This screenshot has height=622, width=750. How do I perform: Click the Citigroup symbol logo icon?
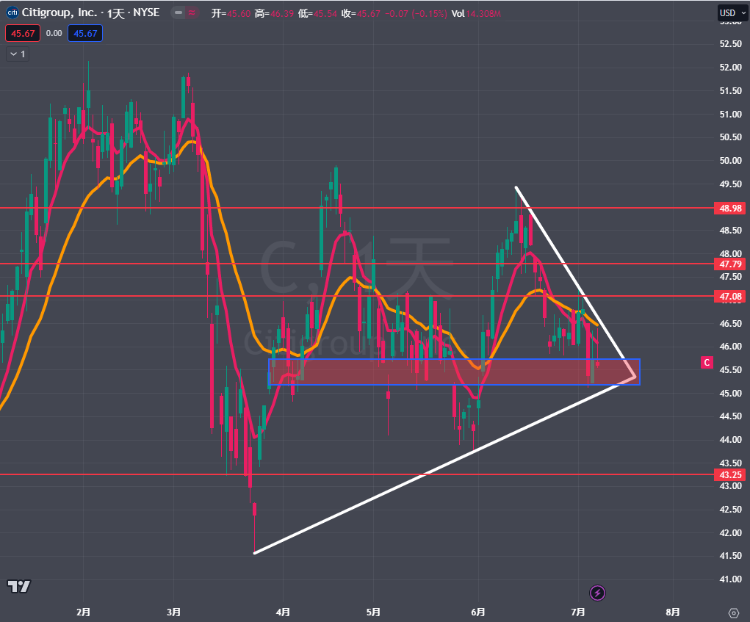pyautogui.click(x=13, y=13)
